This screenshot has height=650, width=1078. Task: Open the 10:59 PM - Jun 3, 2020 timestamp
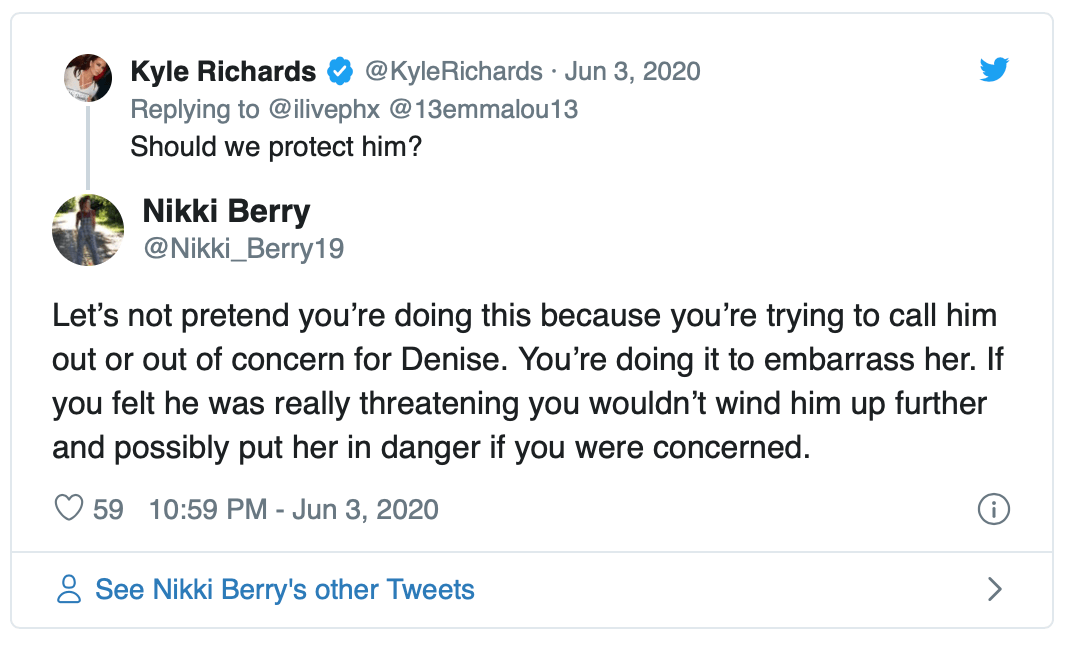[293, 509]
